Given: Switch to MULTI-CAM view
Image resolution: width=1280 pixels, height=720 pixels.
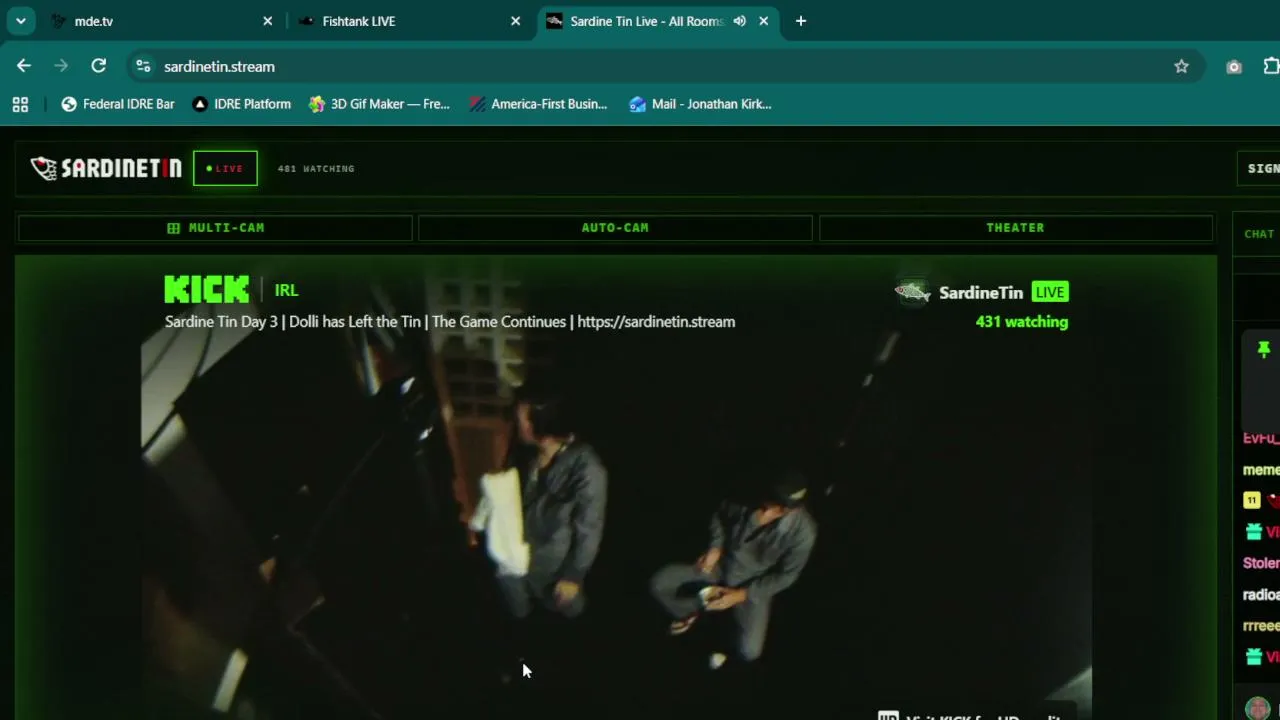Looking at the screenshot, I should [x=215, y=228].
